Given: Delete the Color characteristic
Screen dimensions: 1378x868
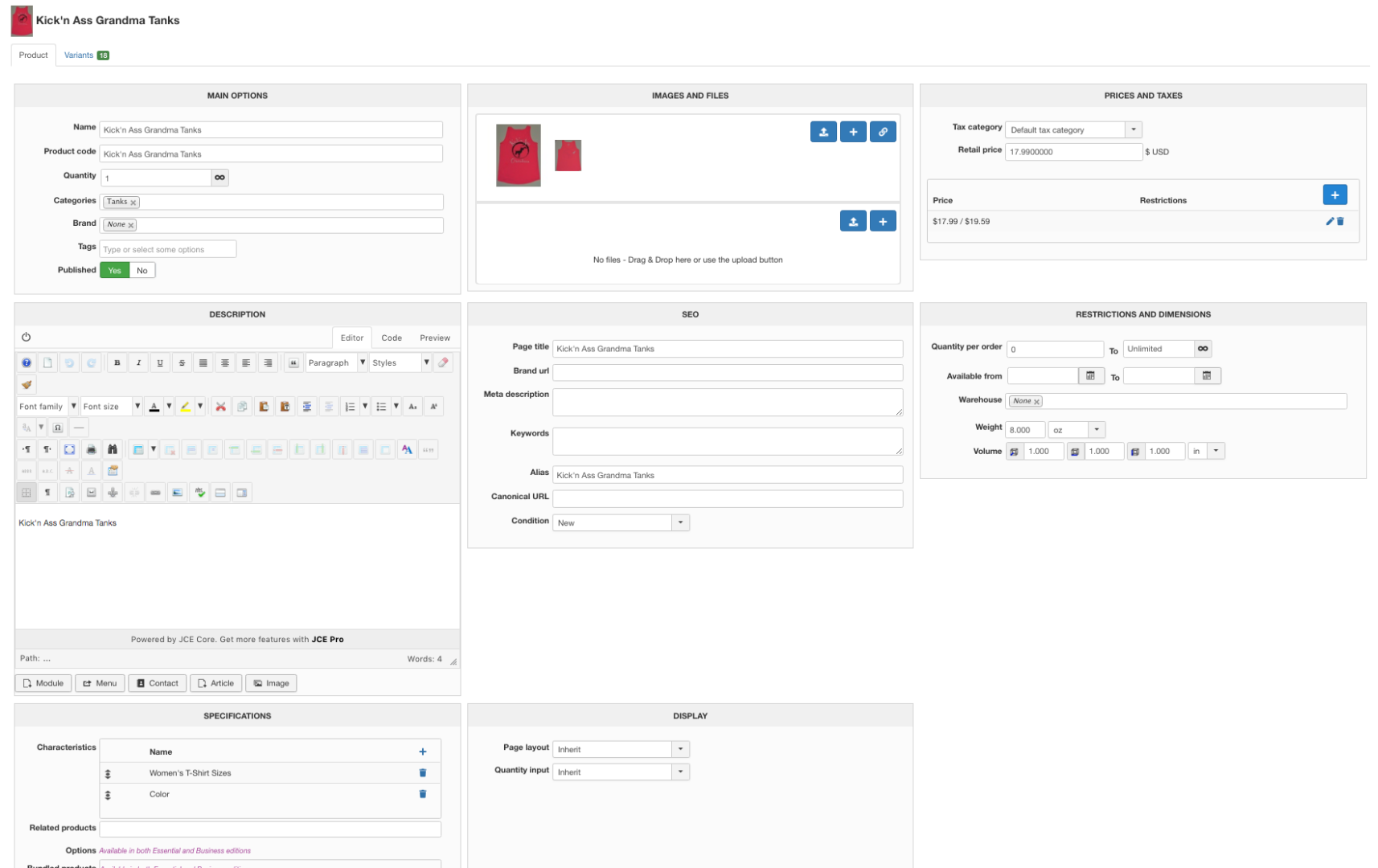Looking at the screenshot, I should pyautogui.click(x=423, y=794).
